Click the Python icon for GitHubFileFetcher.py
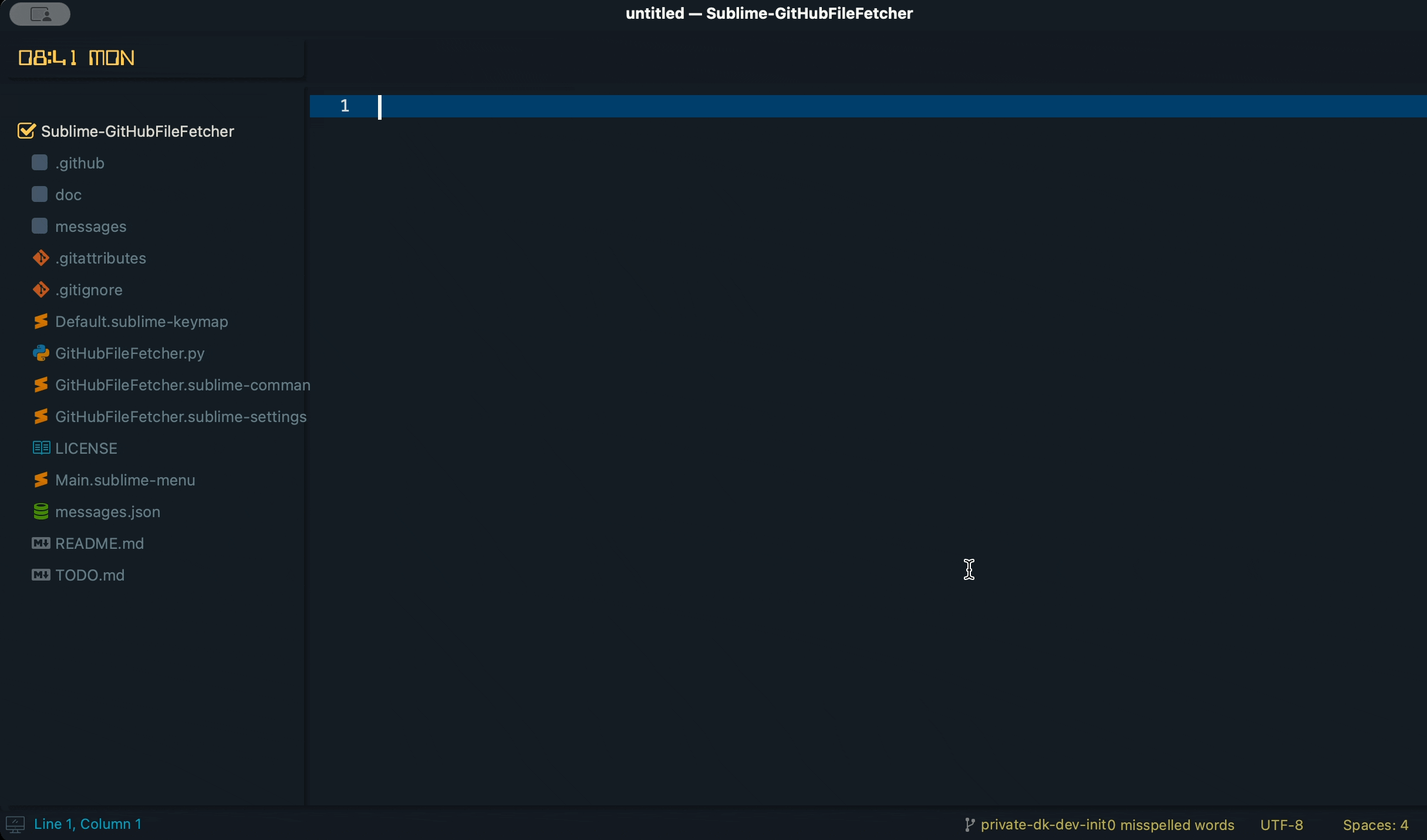The image size is (1427, 840). pyautogui.click(x=41, y=353)
